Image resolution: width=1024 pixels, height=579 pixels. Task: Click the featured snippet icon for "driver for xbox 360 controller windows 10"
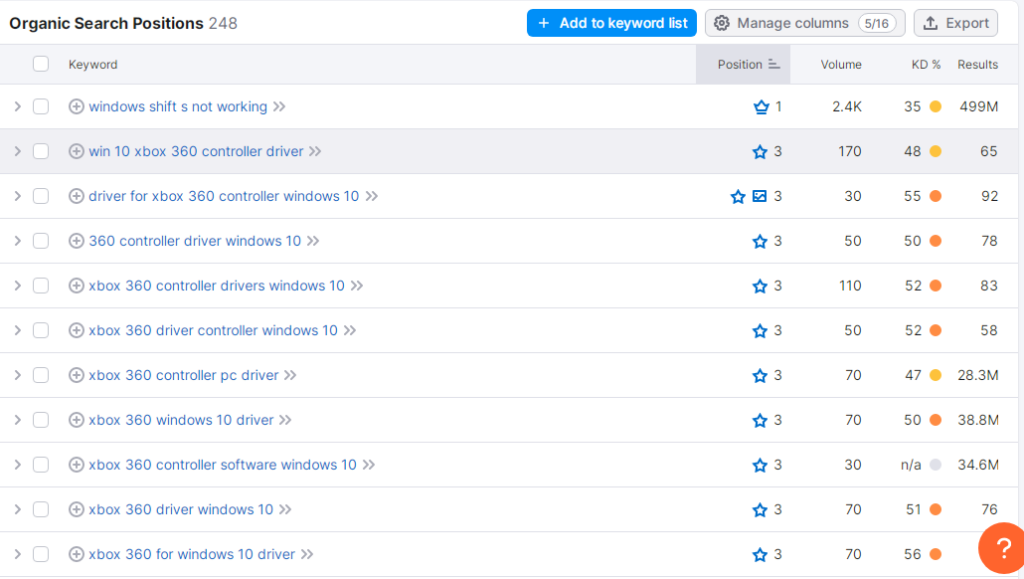[x=758, y=196]
